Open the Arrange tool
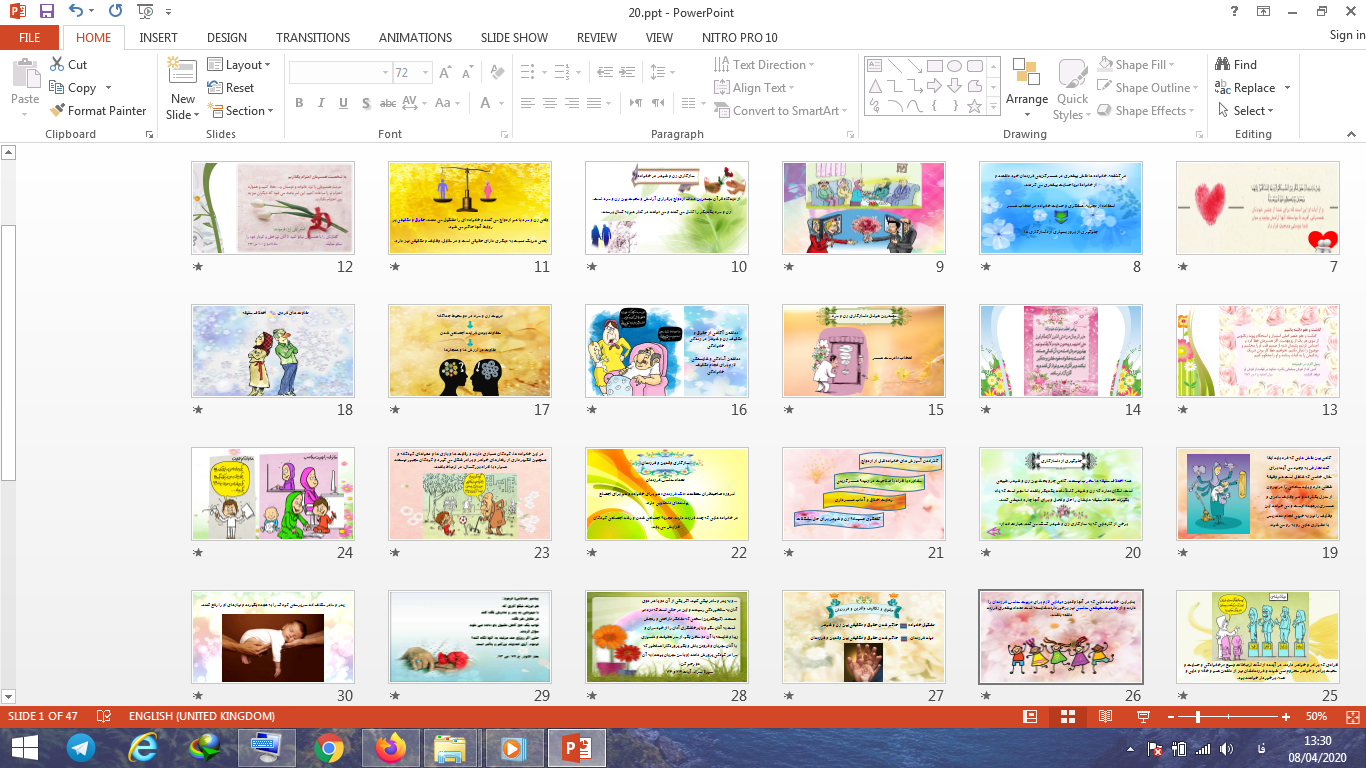This screenshot has height=768, width=1366. point(1026,82)
